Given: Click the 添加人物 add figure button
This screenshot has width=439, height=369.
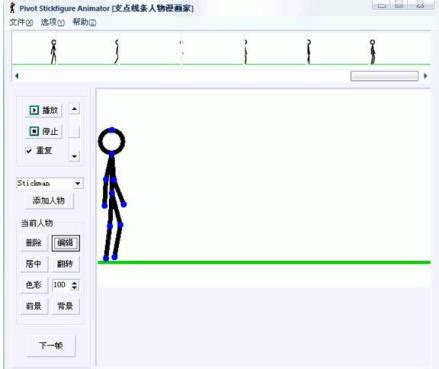Looking at the screenshot, I should pos(49,200).
